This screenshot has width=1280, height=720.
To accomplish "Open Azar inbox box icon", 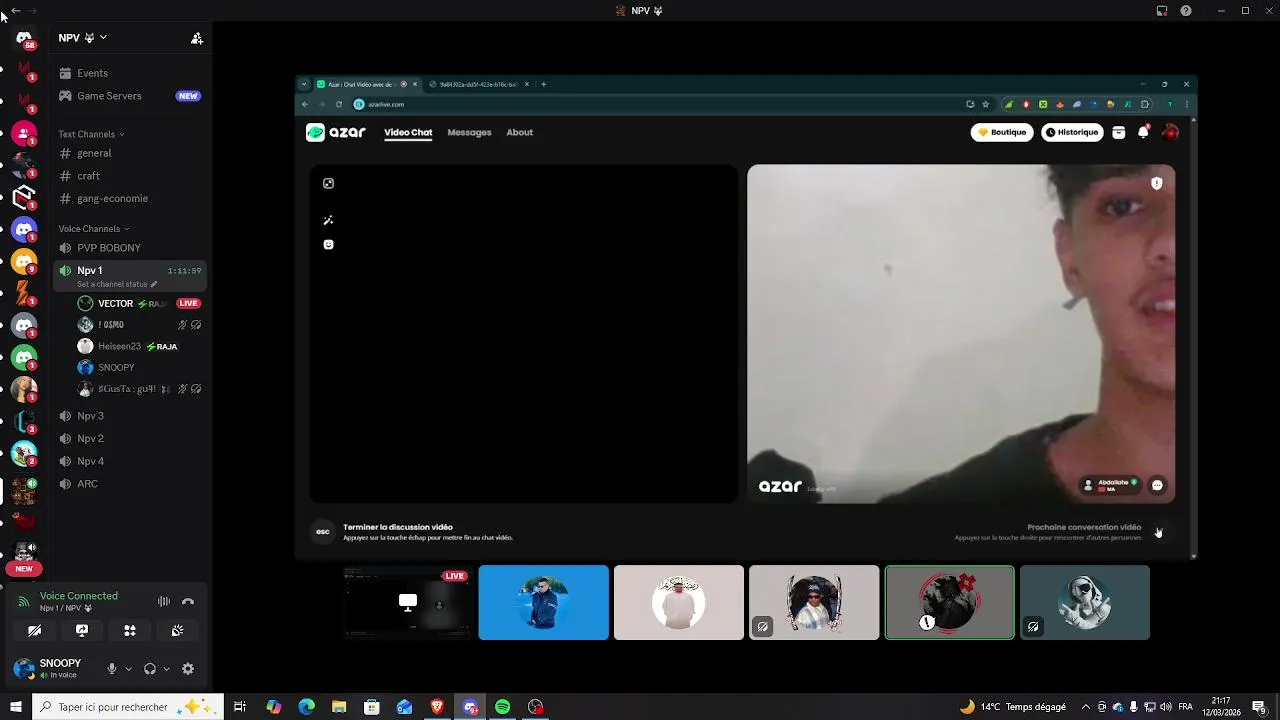I will pyautogui.click(x=1119, y=132).
